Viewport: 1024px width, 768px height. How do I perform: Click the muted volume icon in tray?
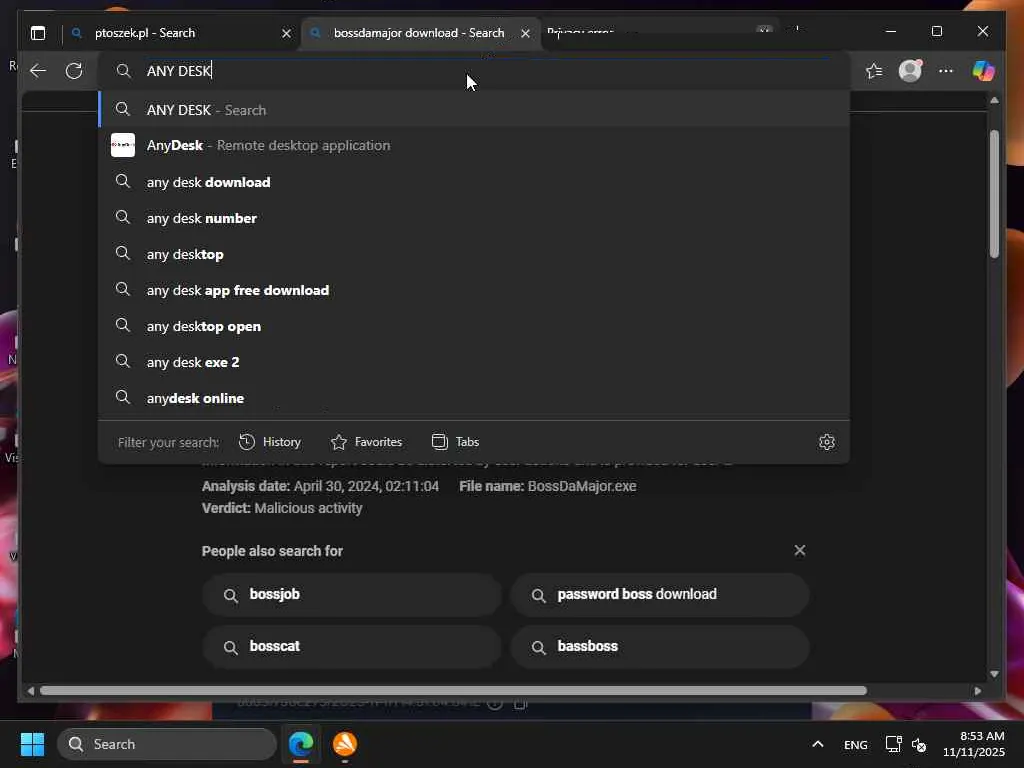click(x=919, y=744)
